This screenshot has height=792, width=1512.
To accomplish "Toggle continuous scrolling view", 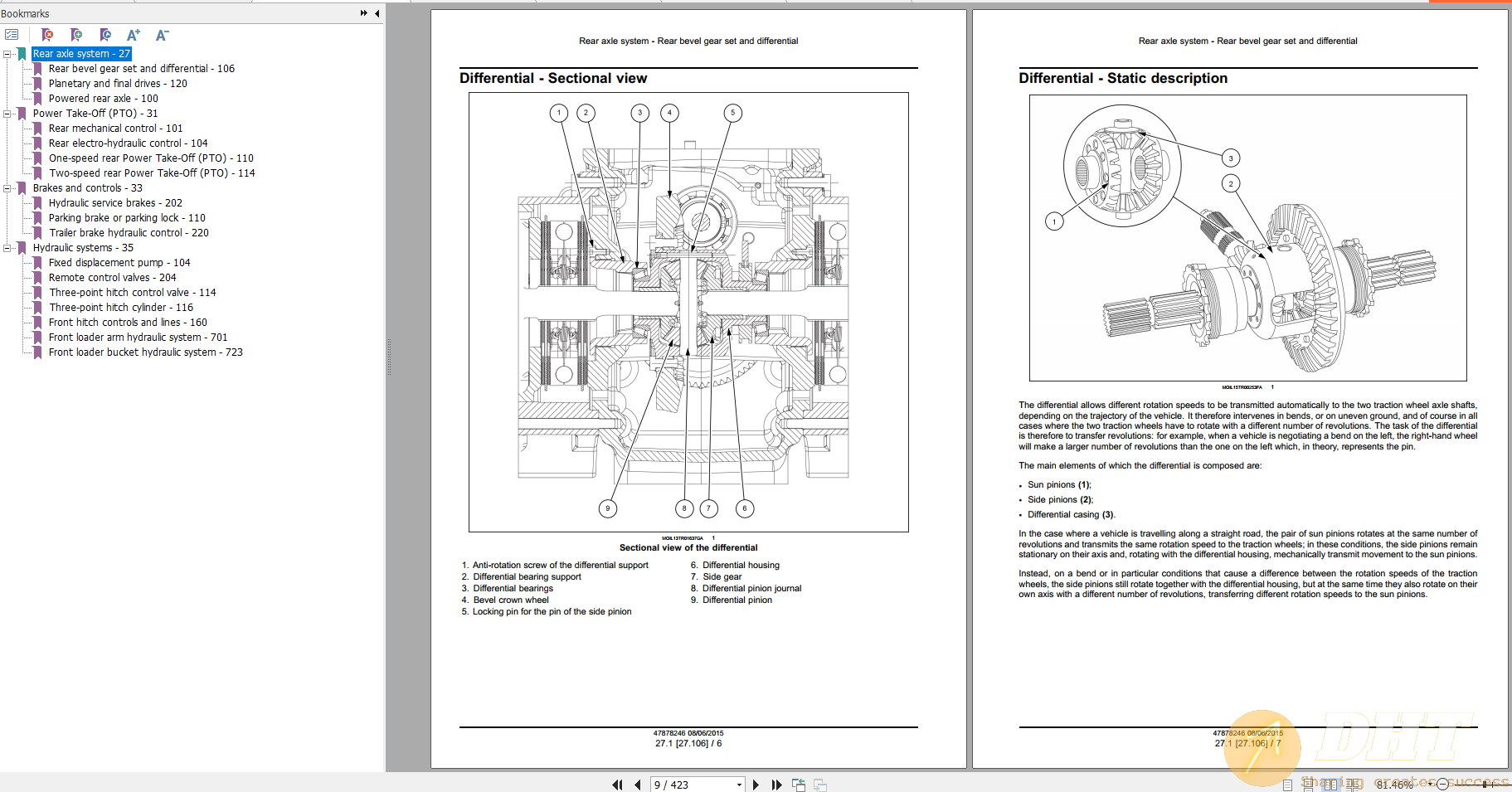I will pos(1308,785).
